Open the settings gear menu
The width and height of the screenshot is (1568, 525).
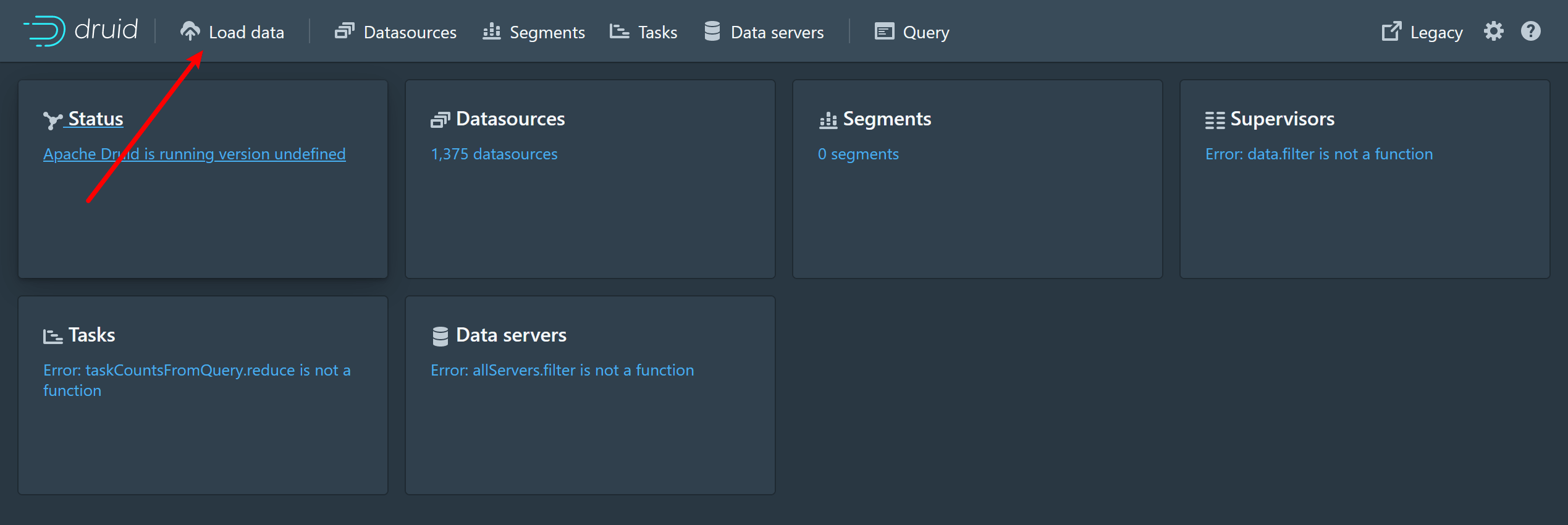point(1493,31)
